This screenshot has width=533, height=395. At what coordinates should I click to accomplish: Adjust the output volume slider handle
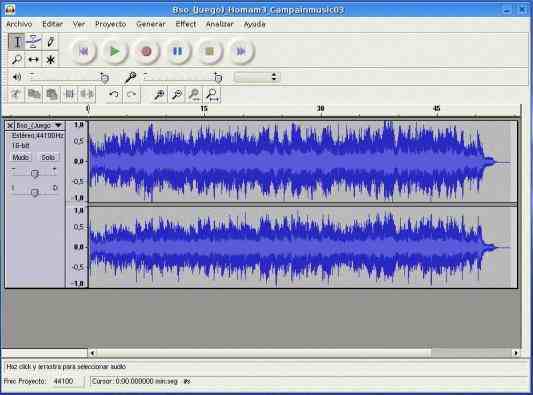(104, 78)
